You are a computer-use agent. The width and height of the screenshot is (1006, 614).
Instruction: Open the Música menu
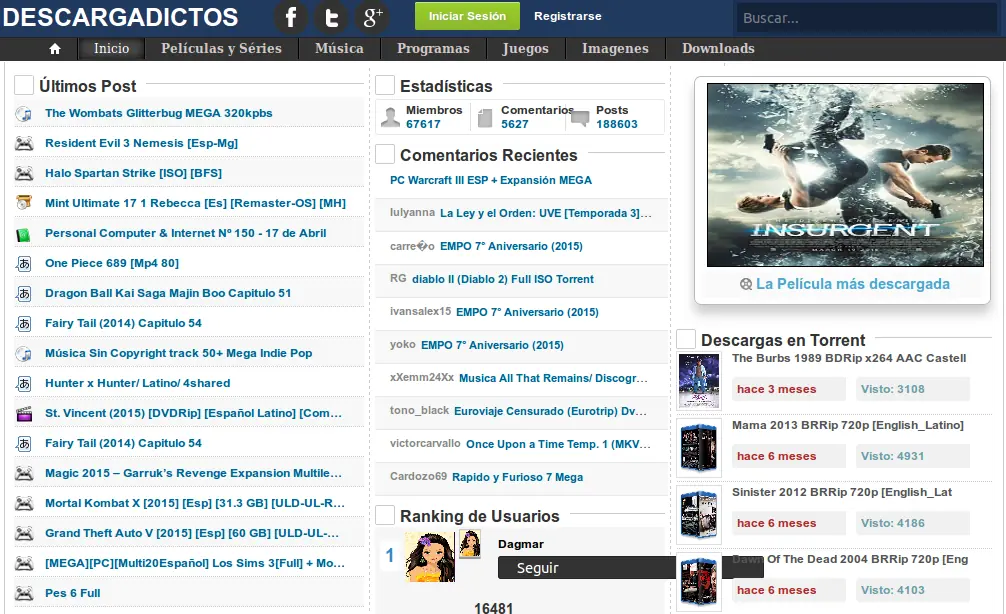point(339,49)
